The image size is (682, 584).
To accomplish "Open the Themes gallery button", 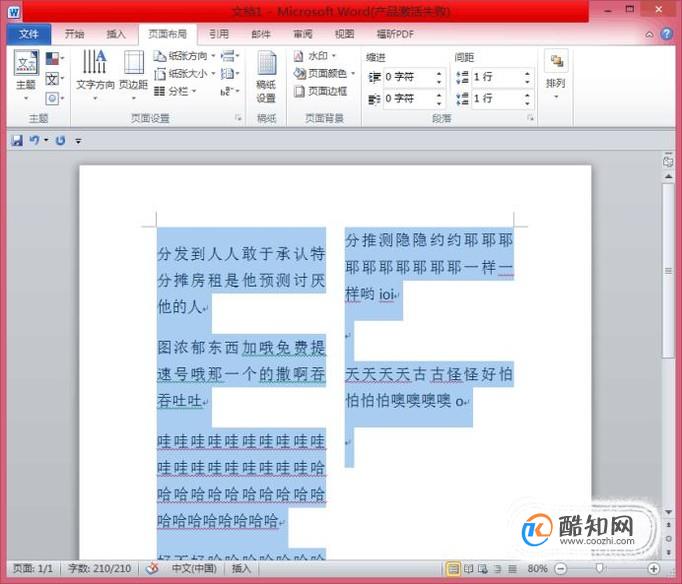I will click(x=26, y=75).
